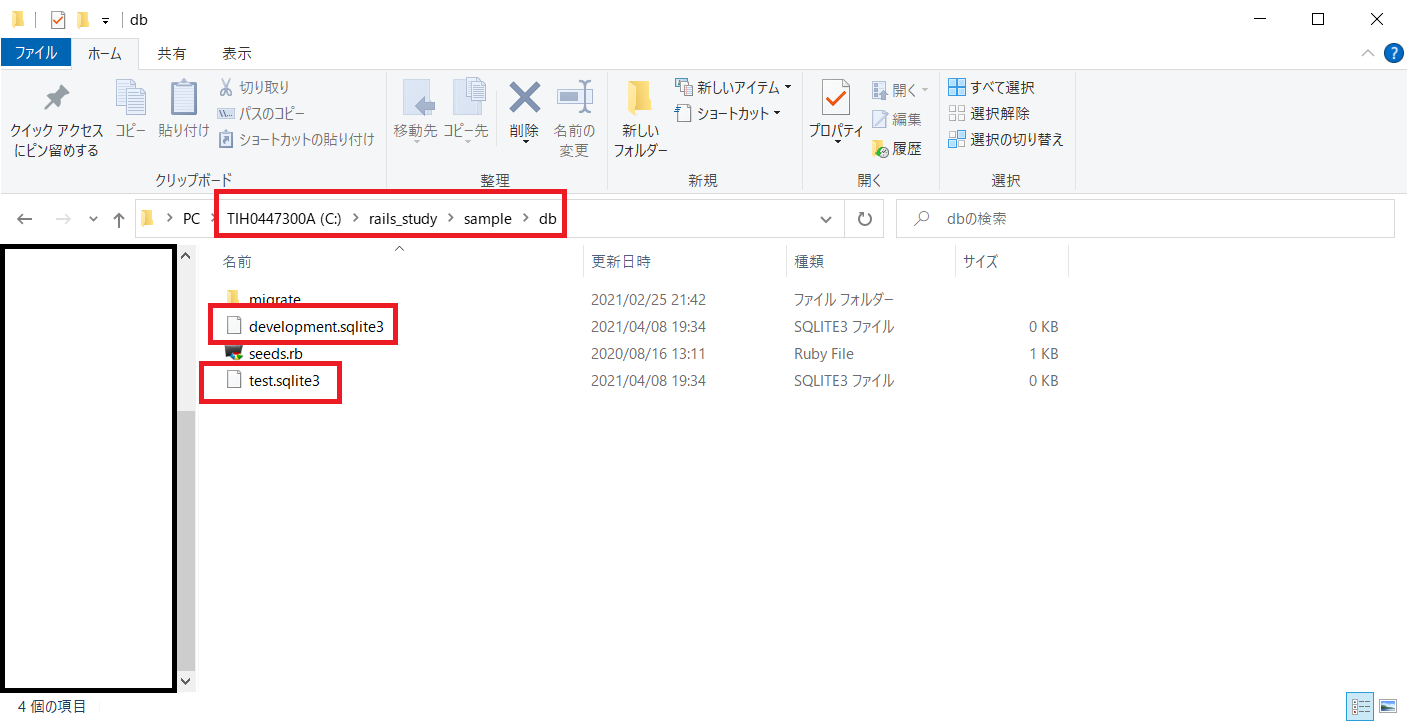
Task: Open the recent locations dropdown arrow
Action: (x=93, y=219)
